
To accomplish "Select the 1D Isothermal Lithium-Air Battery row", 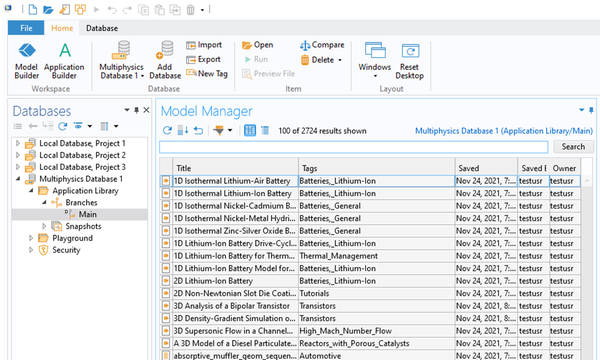I will [370, 181].
